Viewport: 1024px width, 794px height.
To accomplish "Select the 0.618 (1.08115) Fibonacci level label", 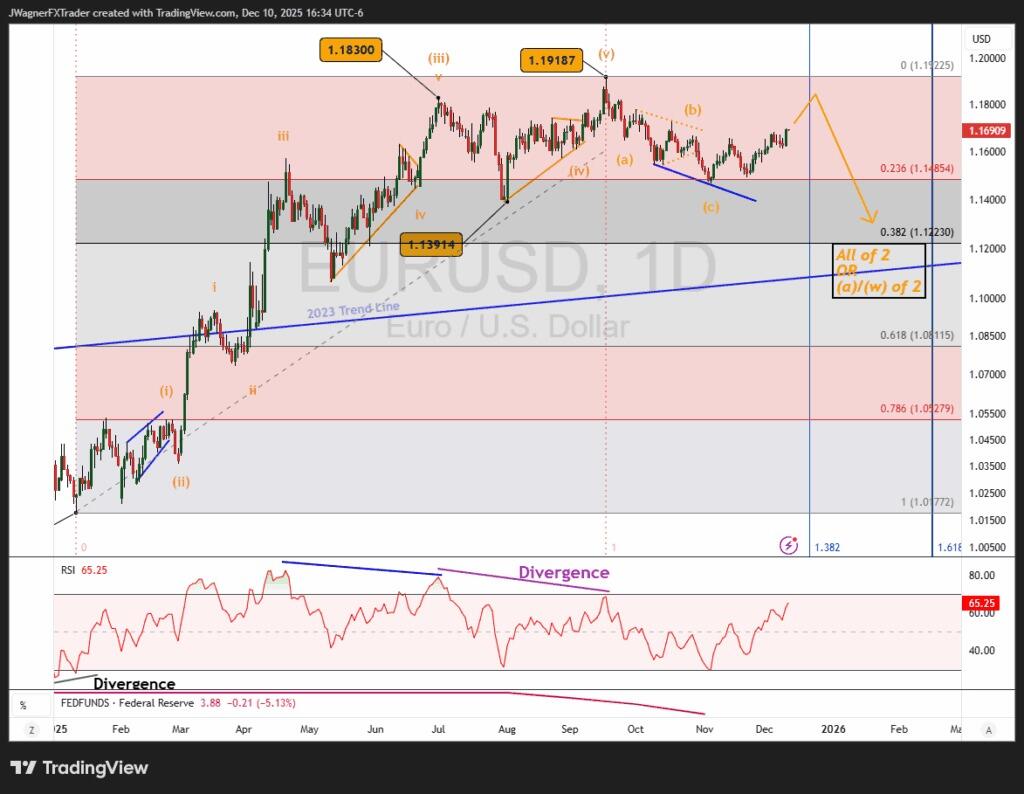I will [x=916, y=336].
